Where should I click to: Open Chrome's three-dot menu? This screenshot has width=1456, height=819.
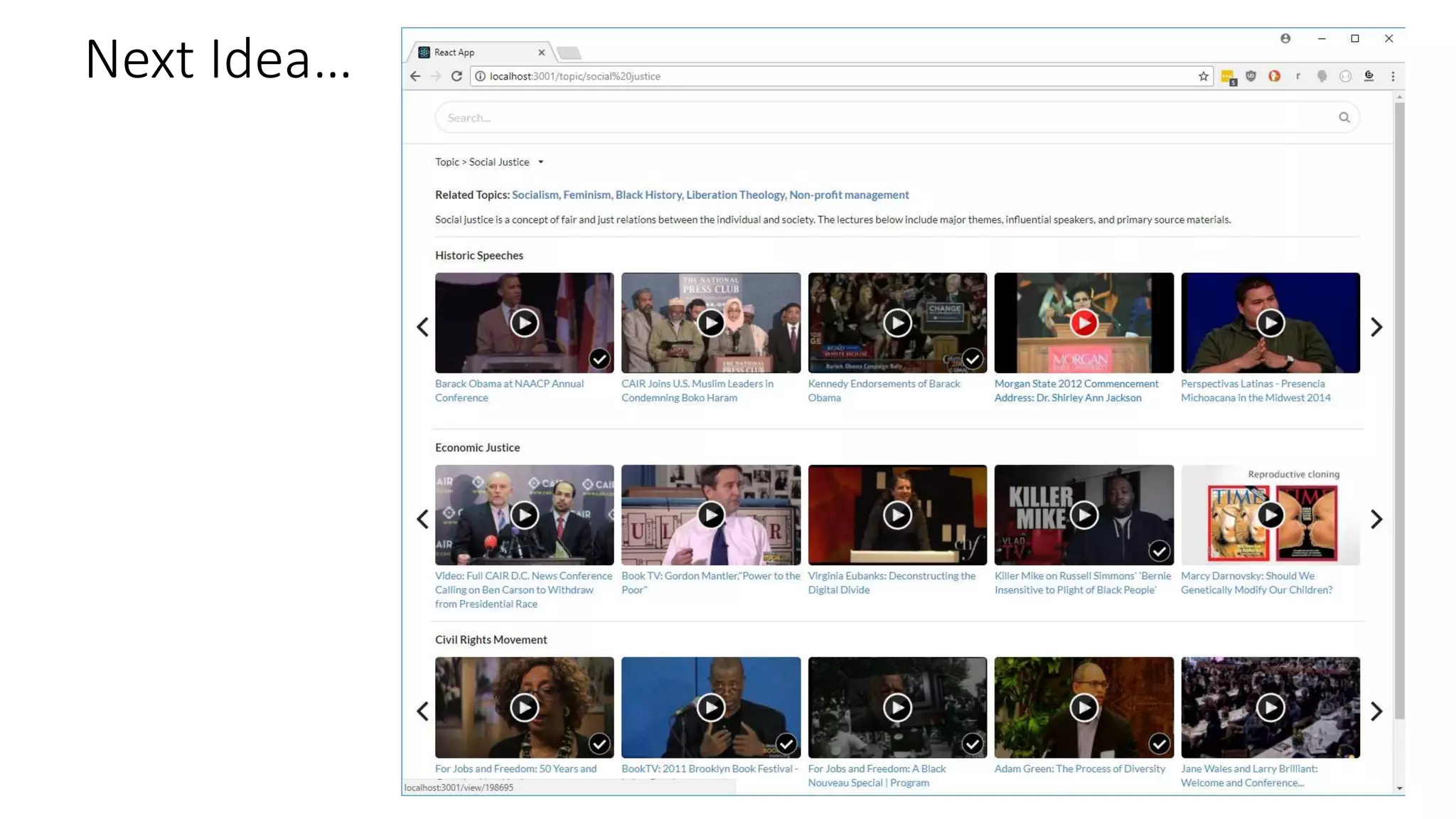click(x=1393, y=76)
